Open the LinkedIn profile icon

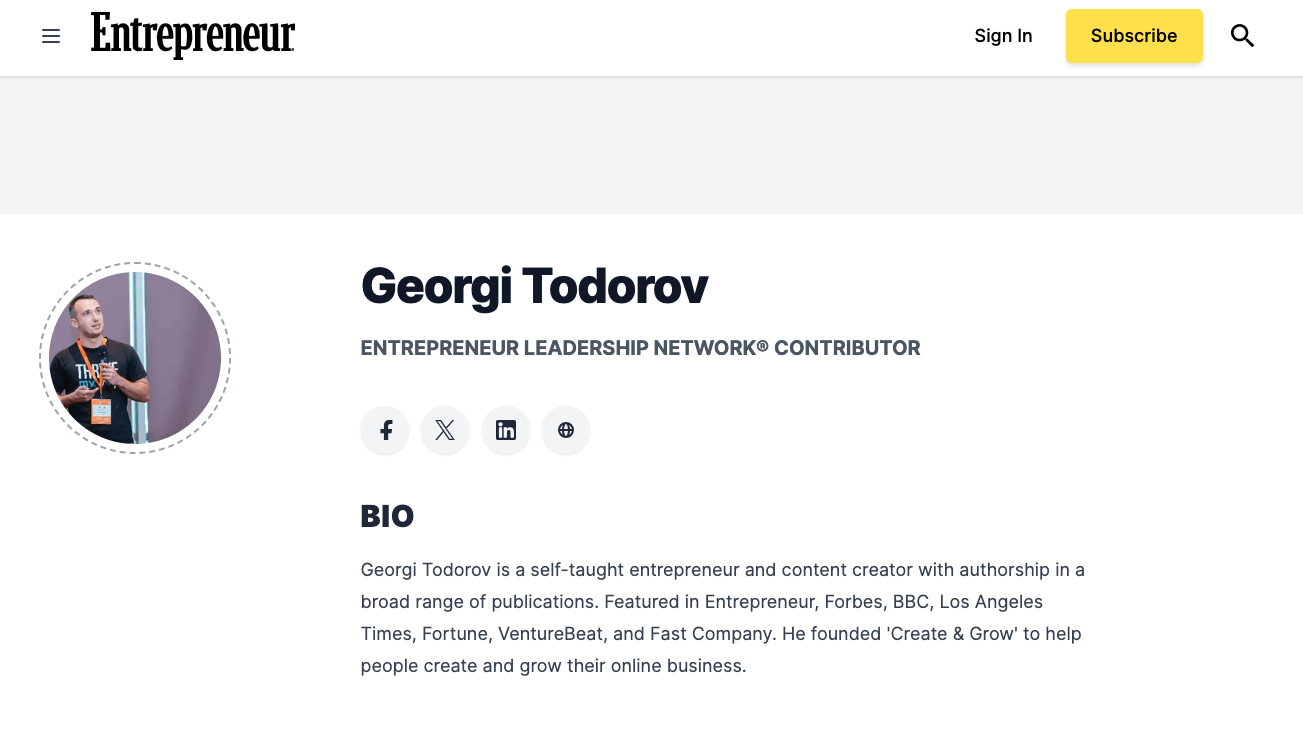pos(506,430)
